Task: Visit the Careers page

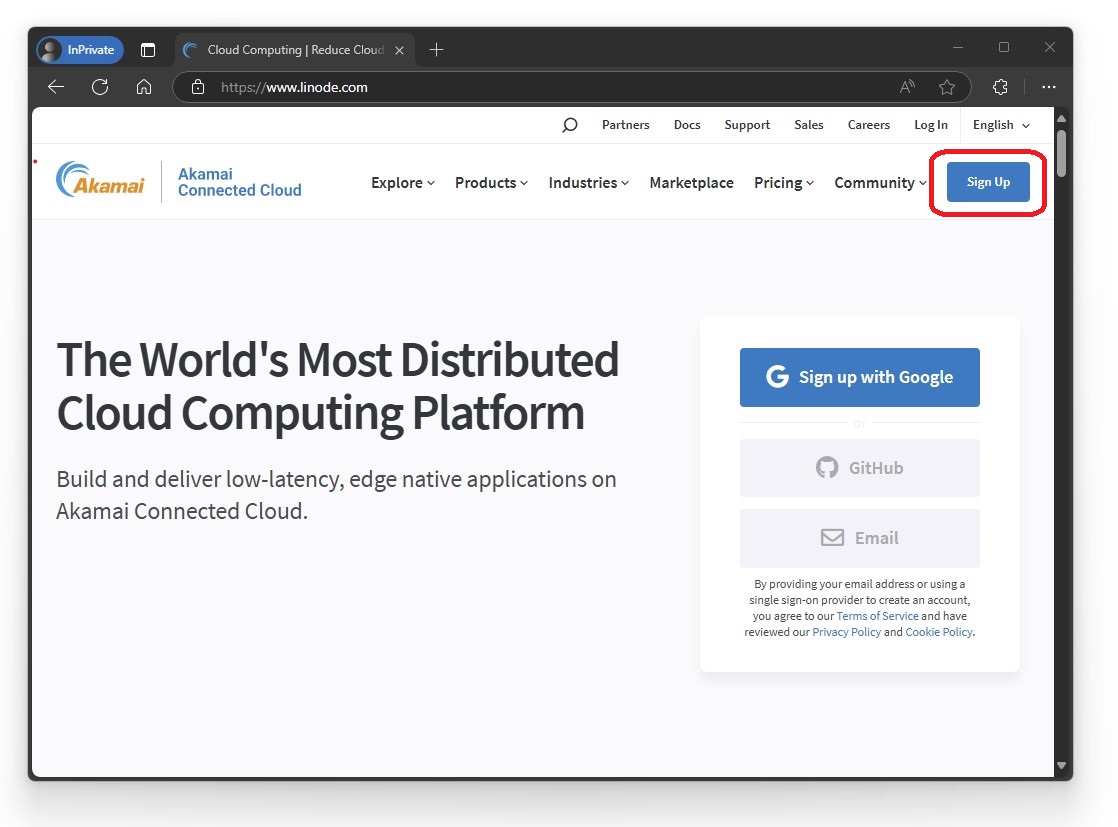Action: [868, 125]
